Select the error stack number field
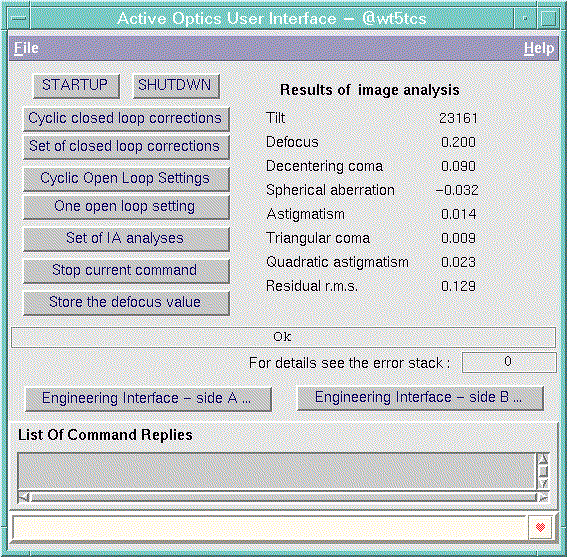567x557 pixels. coord(509,362)
